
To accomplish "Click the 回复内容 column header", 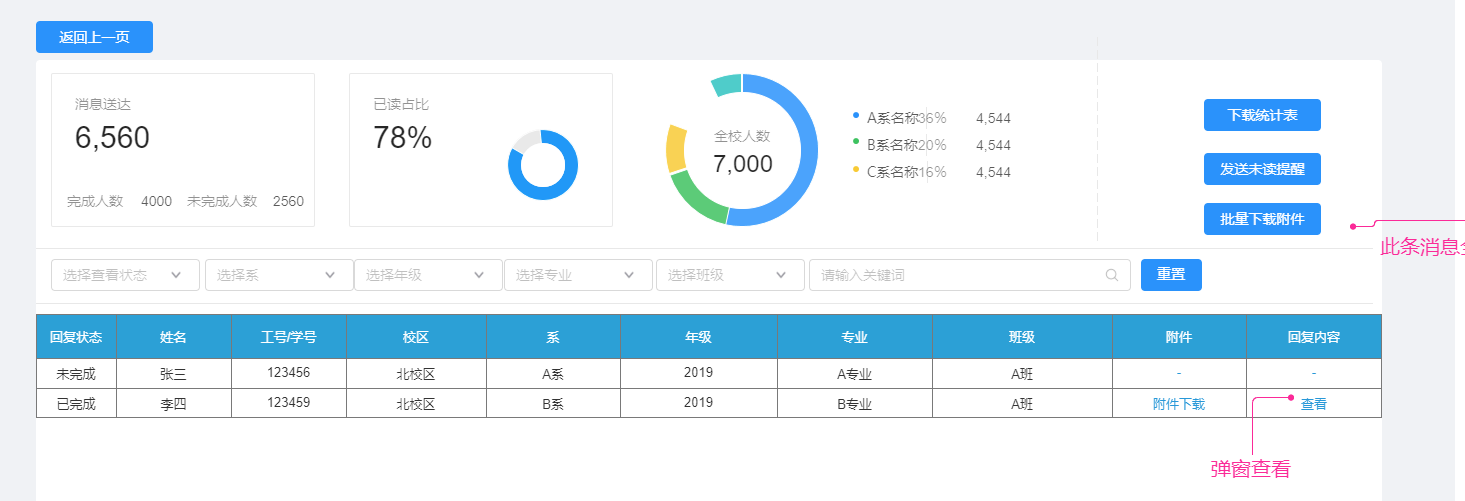I will 1314,337.
